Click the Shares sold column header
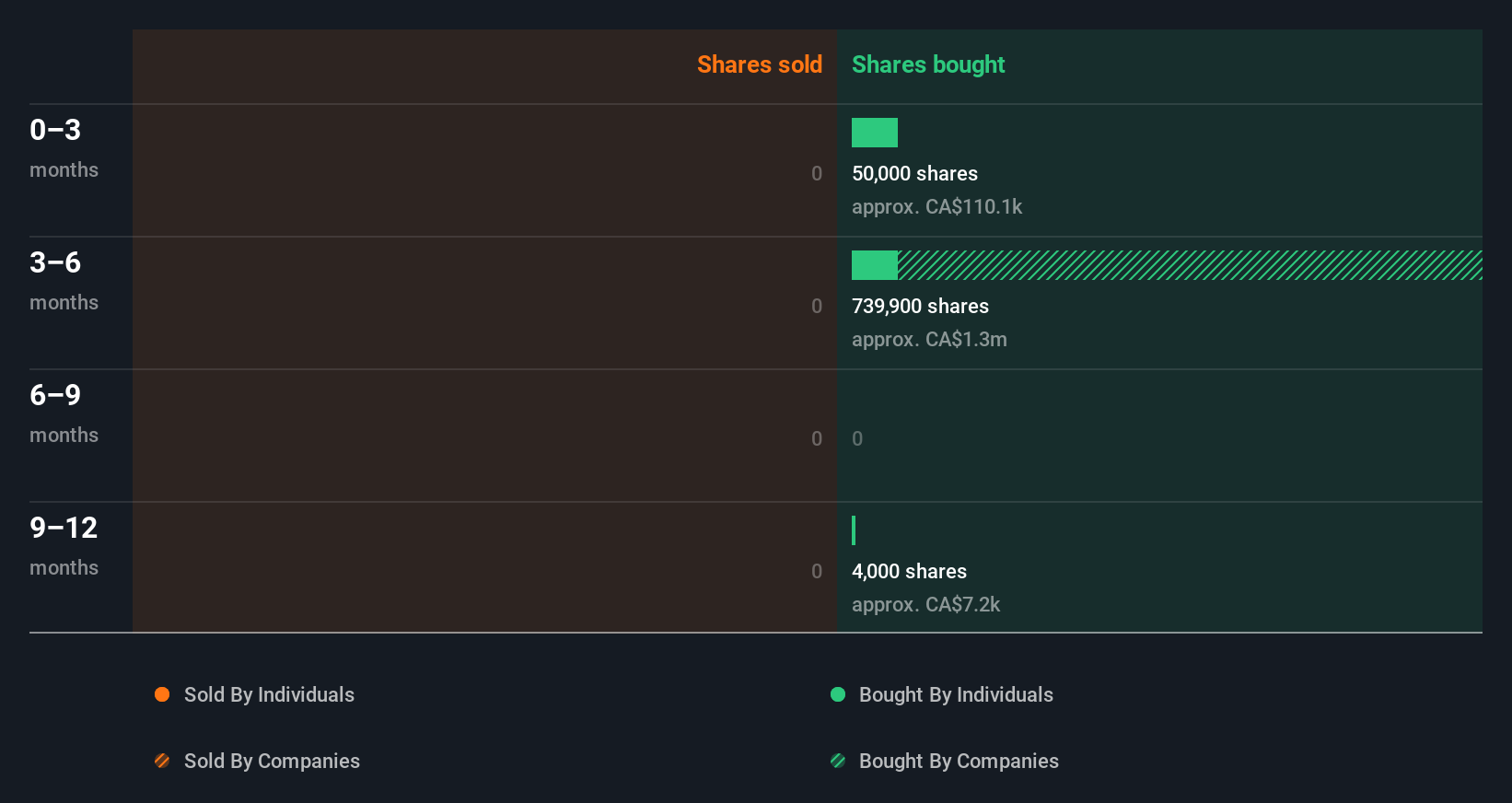This screenshot has width=1512, height=803. (x=760, y=64)
